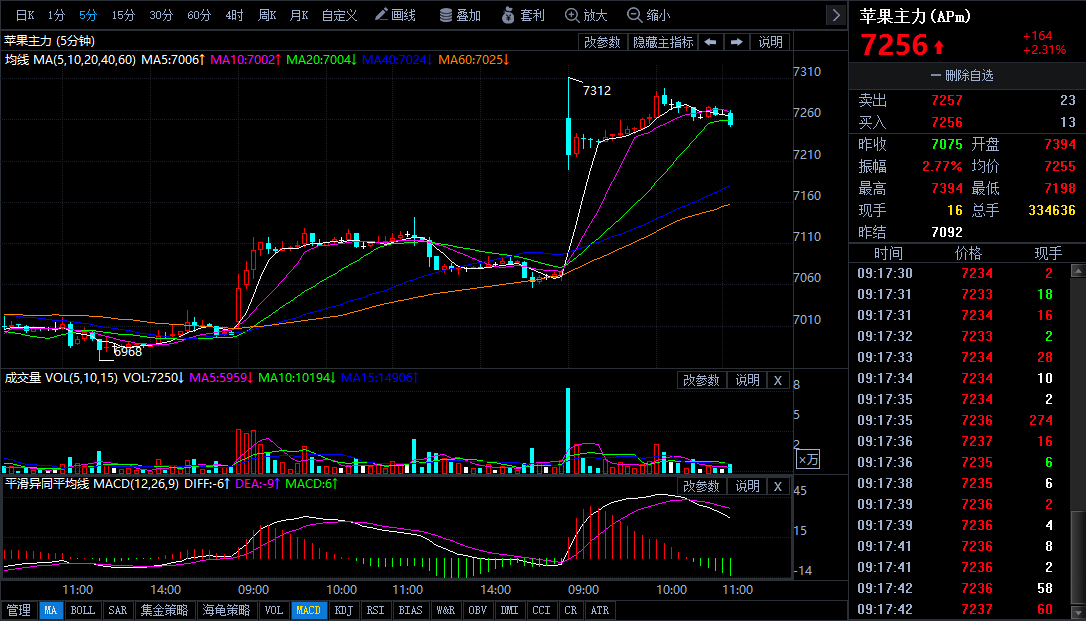Select the 画线 draw line tool
1086x621 pixels.
(x=395, y=15)
